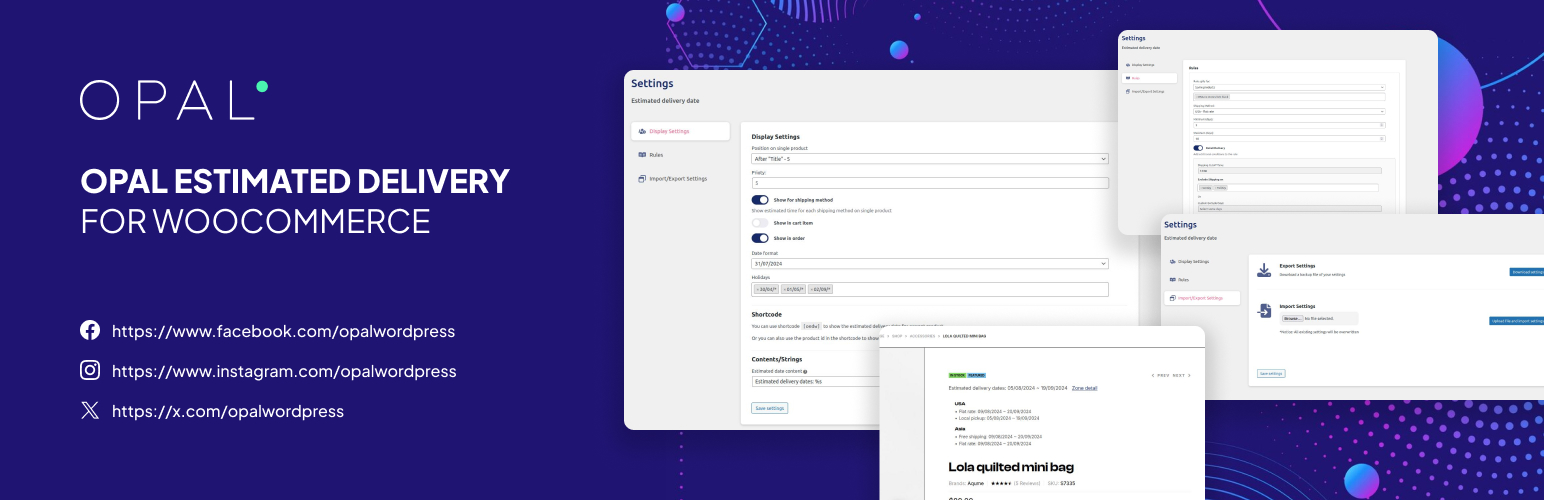This screenshot has width=1544, height=500.
Task: Click Upload file and import settings button
Action: pos(1517,321)
